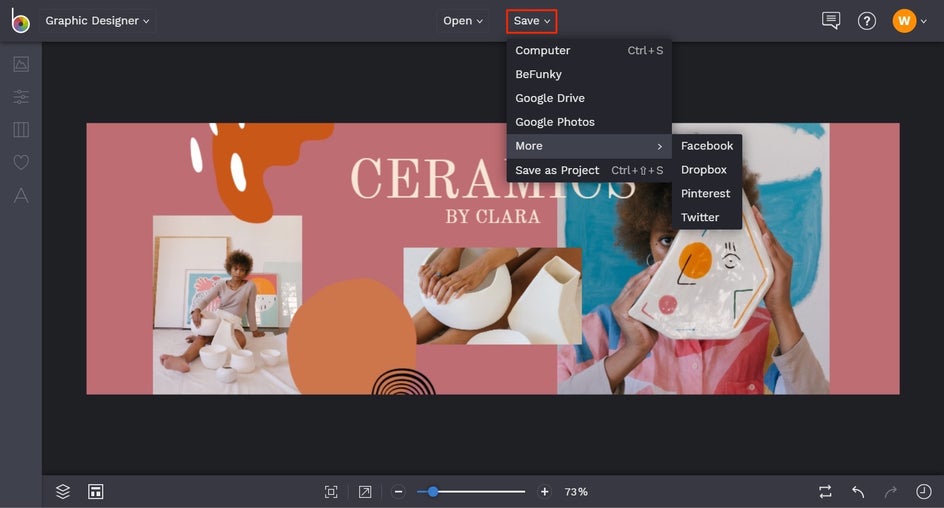Share to Twitter from submenu

pyautogui.click(x=707, y=217)
